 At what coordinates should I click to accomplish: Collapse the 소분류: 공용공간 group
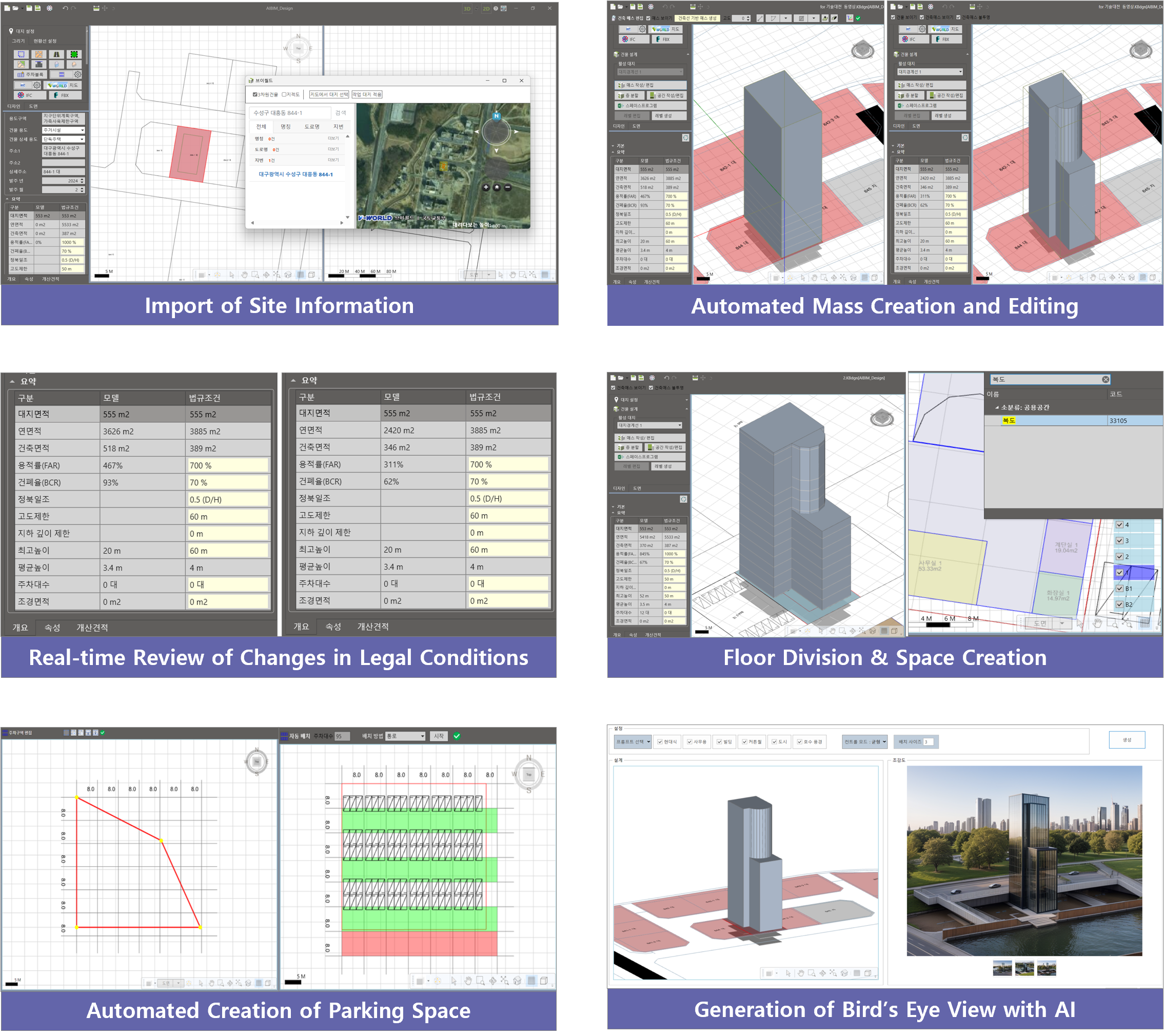997,407
